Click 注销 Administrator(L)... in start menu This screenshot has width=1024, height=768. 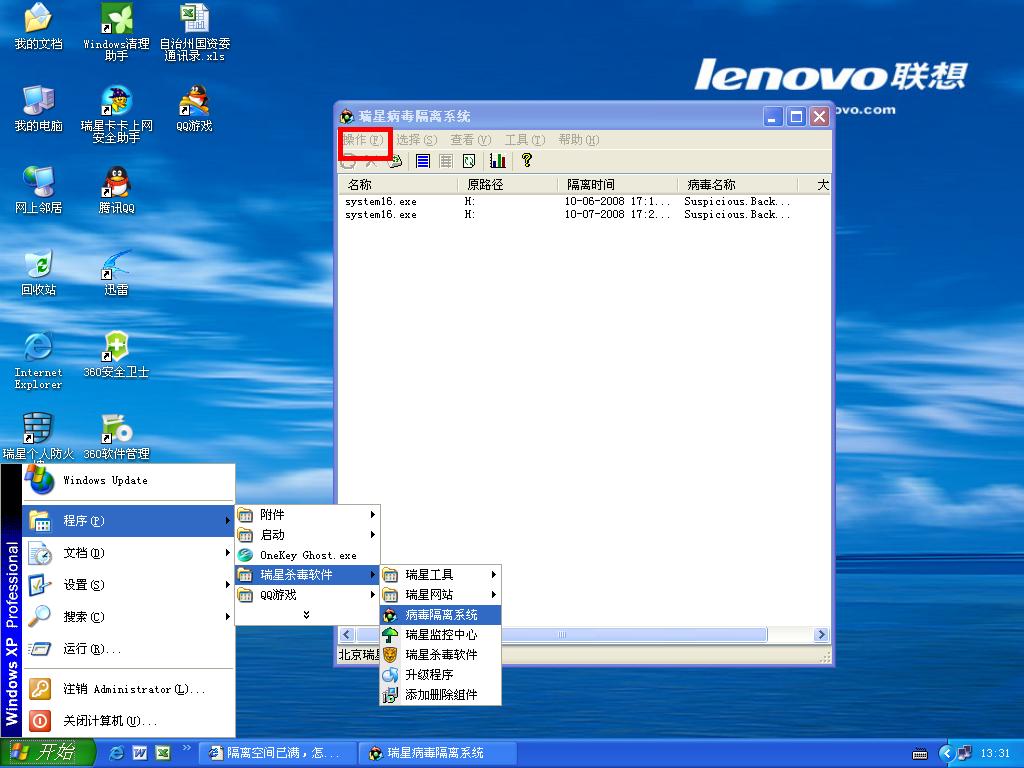[x=128, y=689]
